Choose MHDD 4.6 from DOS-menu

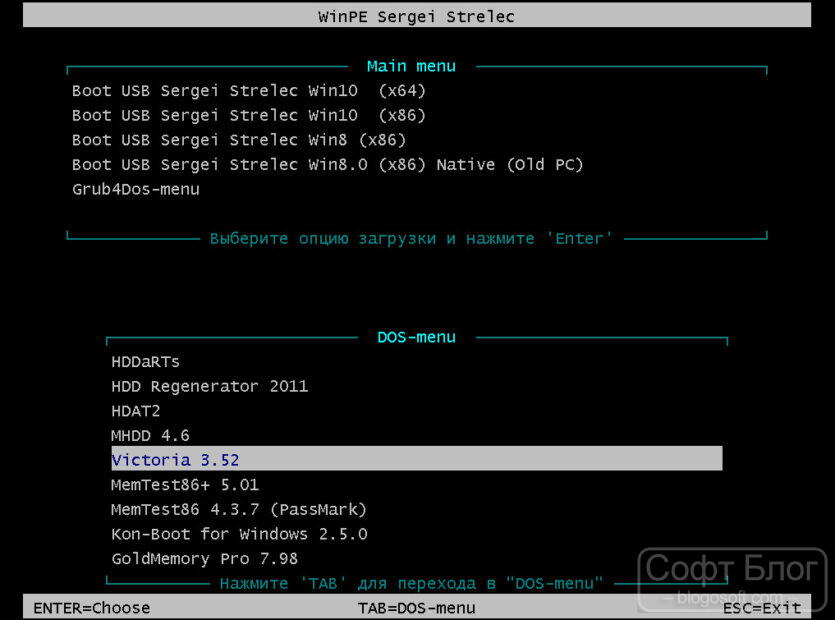151,436
